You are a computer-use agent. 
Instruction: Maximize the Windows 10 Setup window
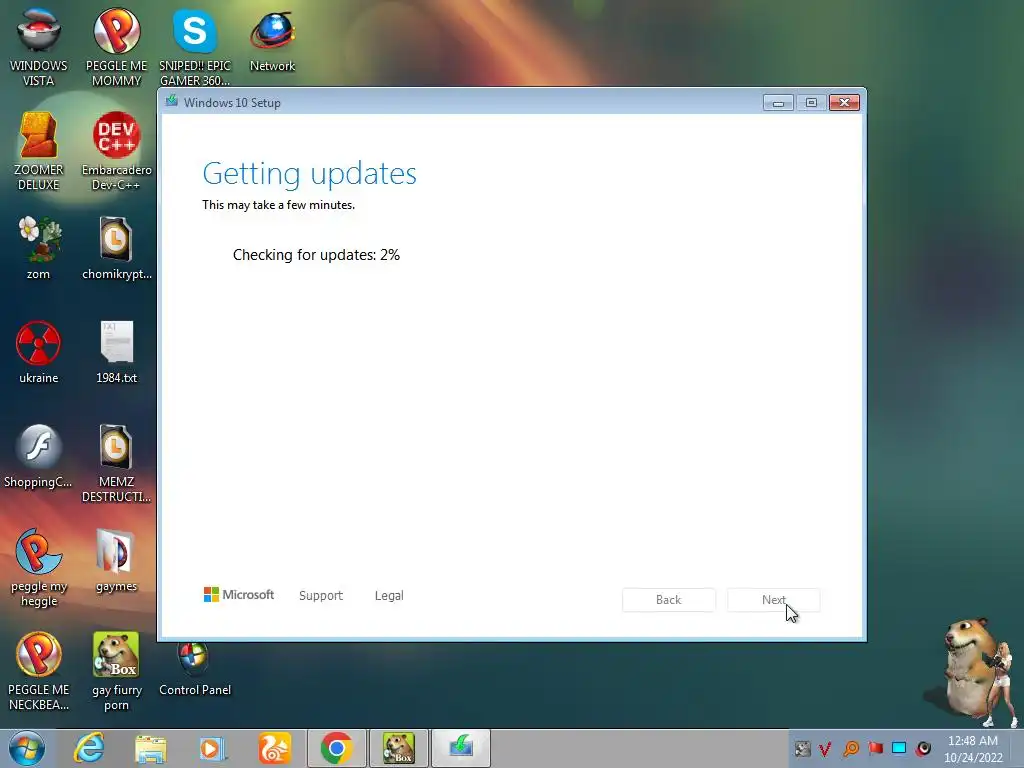(811, 103)
